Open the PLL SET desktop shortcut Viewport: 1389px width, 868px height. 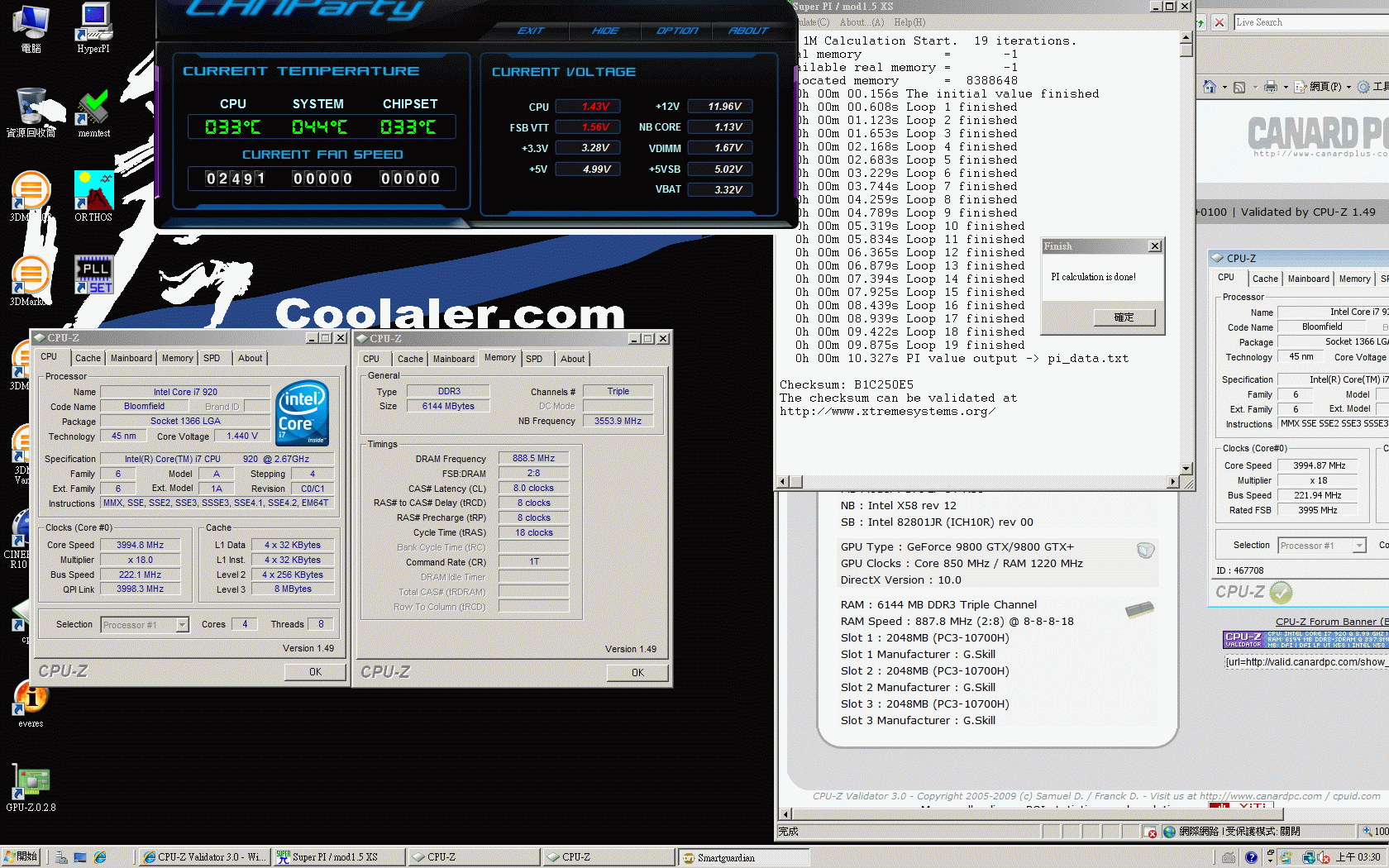coord(93,275)
